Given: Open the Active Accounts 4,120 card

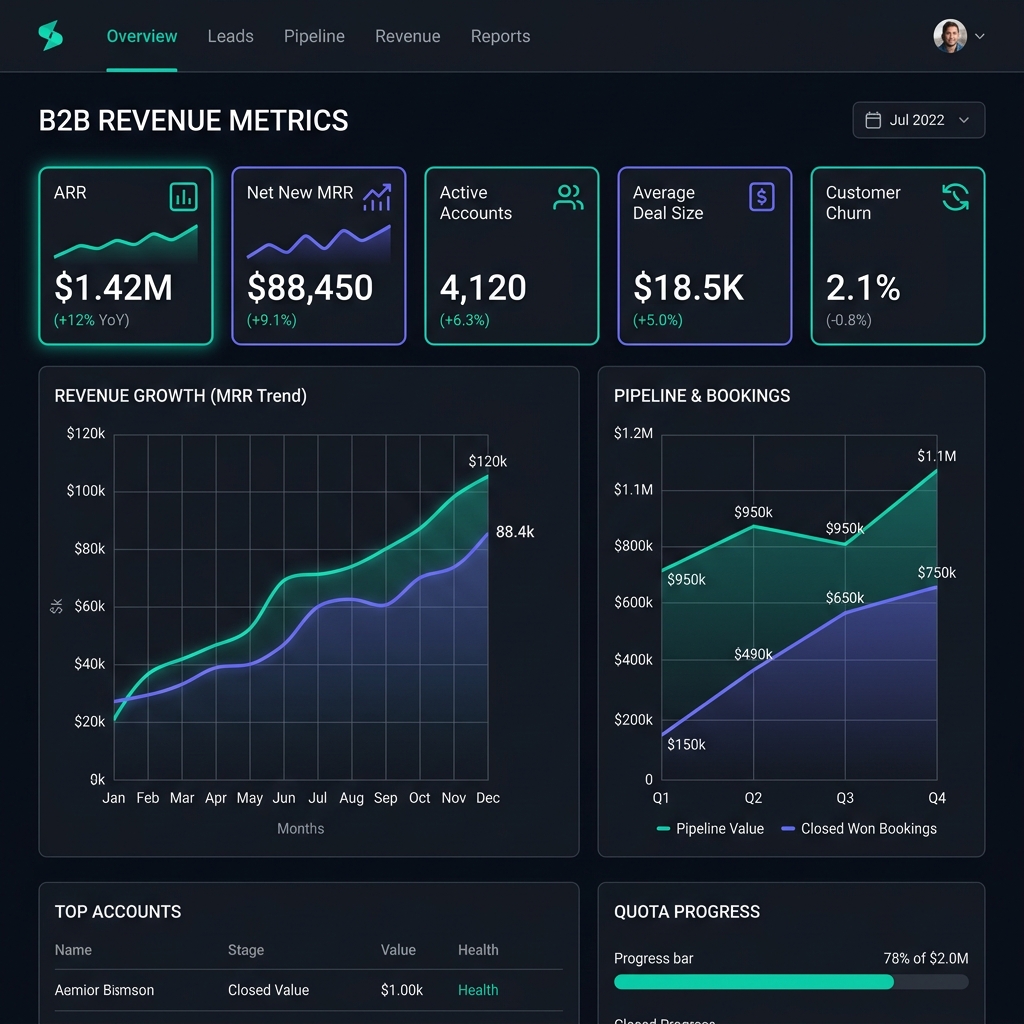Looking at the screenshot, I should coord(512,256).
